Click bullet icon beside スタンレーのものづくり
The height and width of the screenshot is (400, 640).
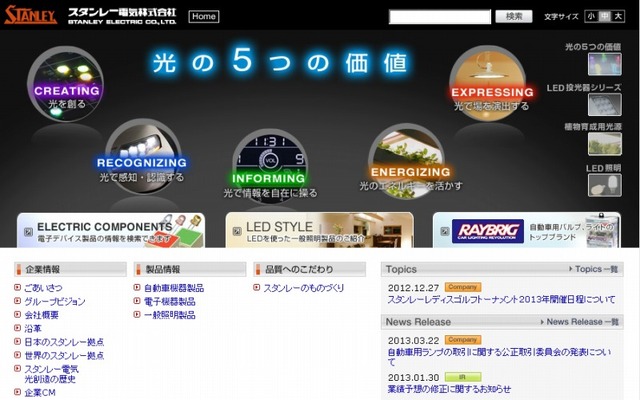(257, 287)
